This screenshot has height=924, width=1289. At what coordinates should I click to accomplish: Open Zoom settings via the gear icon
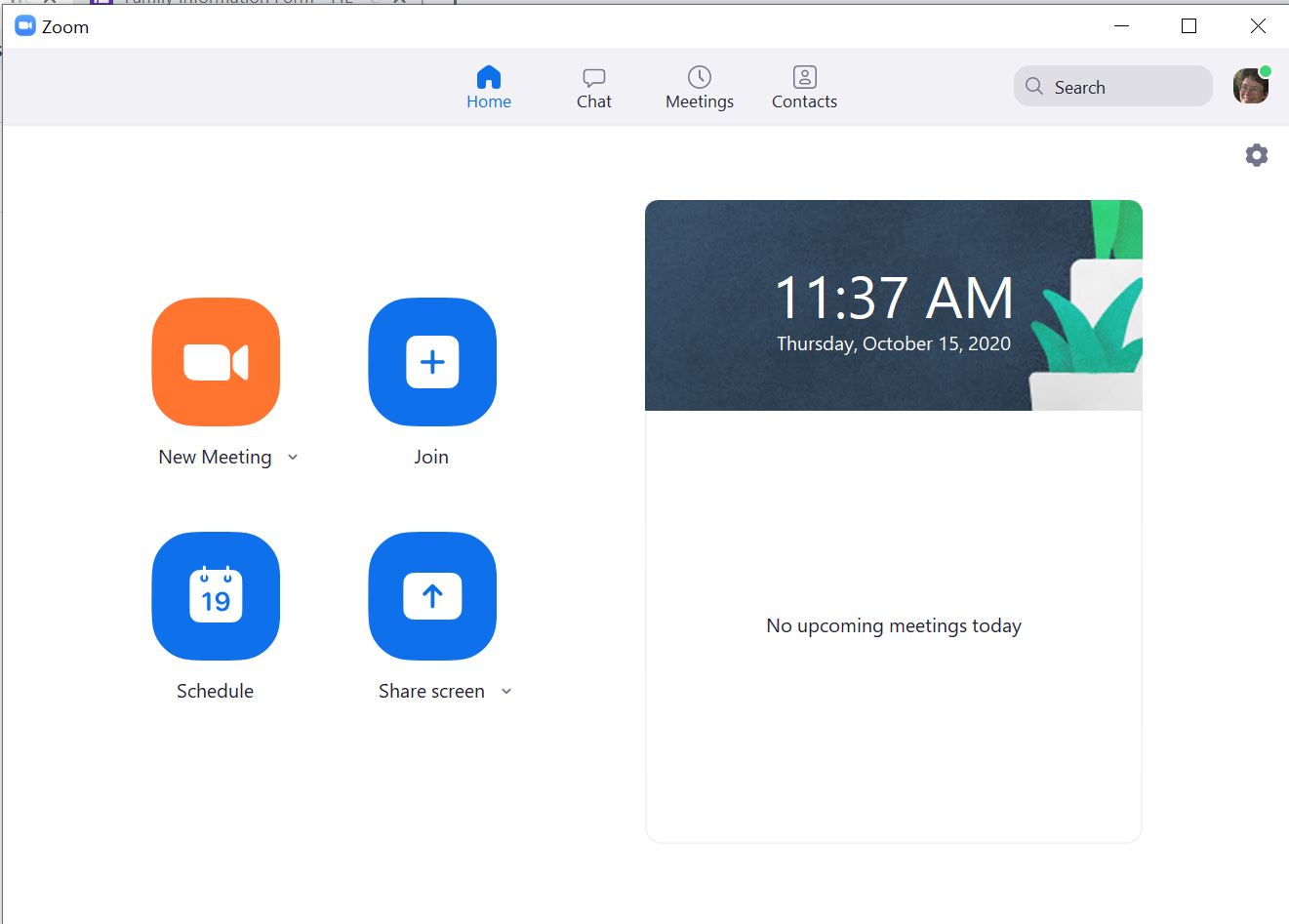click(1256, 154)
